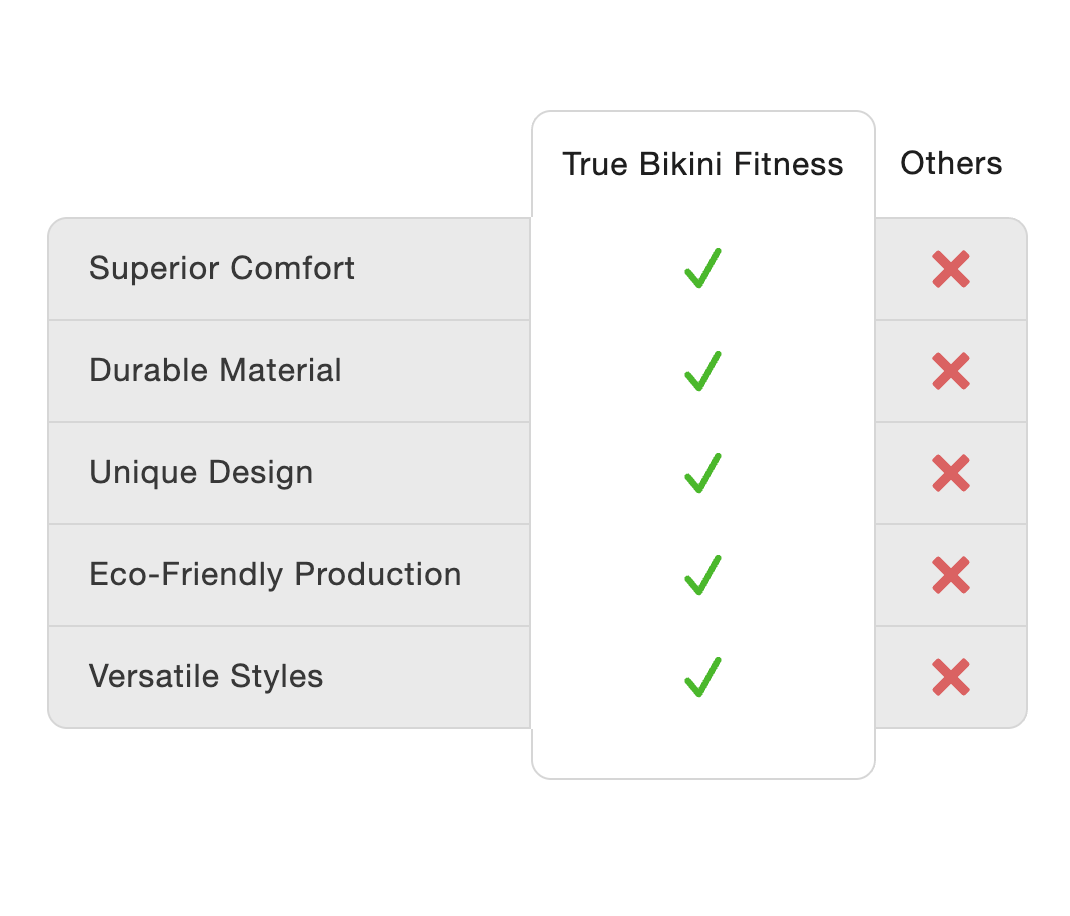
Task: Click the Unique Design row label
Action: pyautogui.click(x=201, y=473)
